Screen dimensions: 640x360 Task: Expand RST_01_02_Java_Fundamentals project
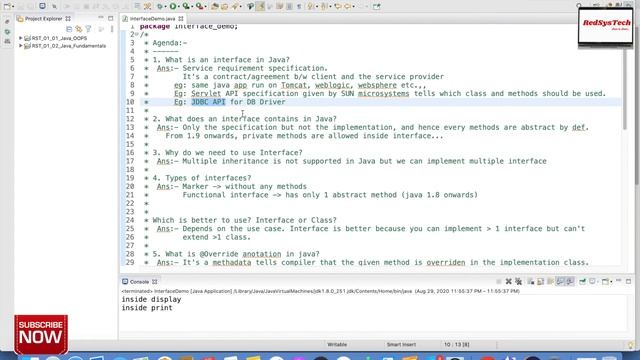coord(20,46)
